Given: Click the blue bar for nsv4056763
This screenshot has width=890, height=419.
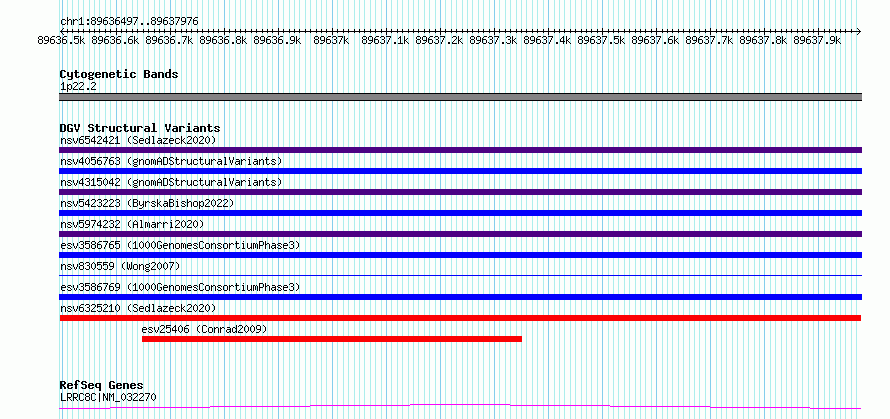Looking at the screenshot, I should pyautogui.click(x=460, y=171).
